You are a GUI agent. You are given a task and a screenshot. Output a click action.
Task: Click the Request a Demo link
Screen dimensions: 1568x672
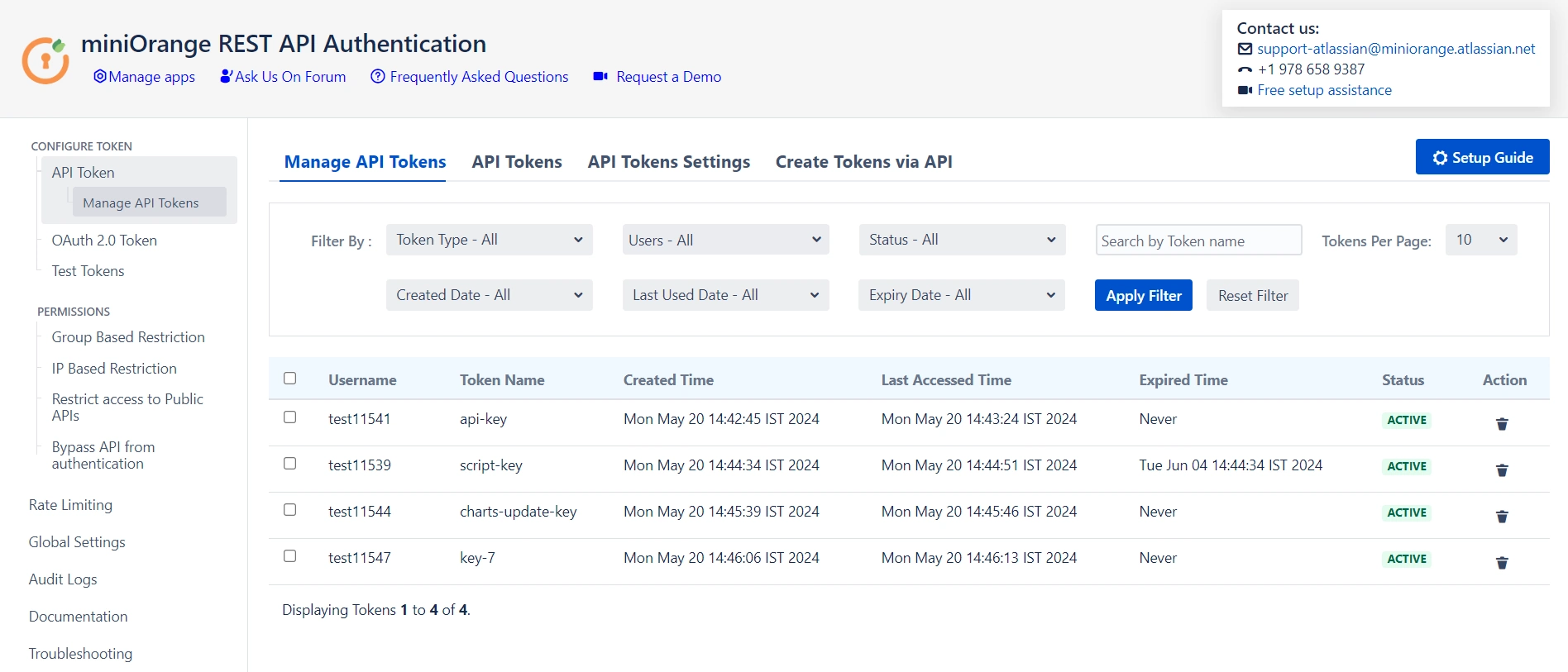(x=668, y=77)
